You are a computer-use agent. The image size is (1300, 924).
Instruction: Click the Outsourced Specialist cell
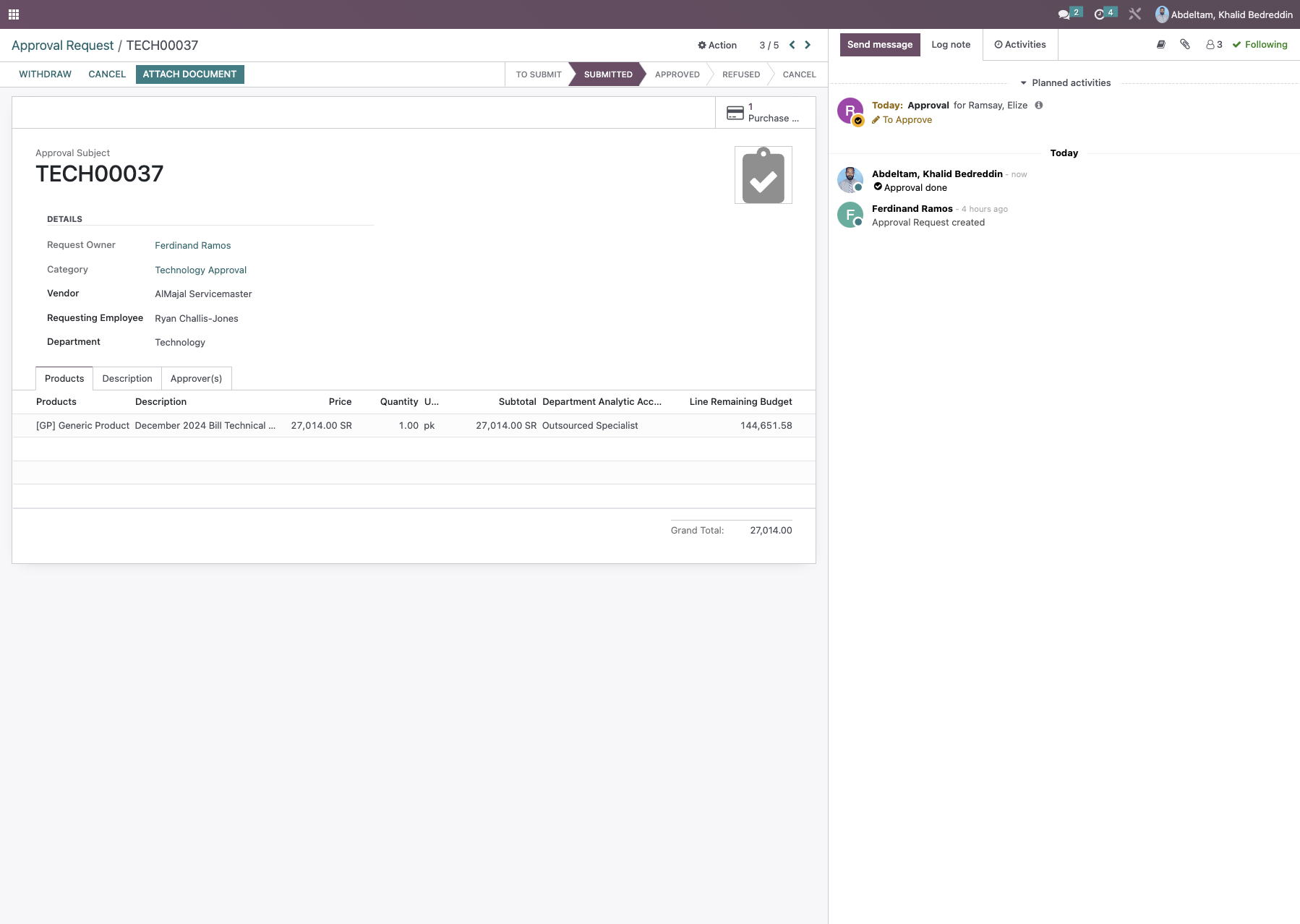tap(590, 426)
